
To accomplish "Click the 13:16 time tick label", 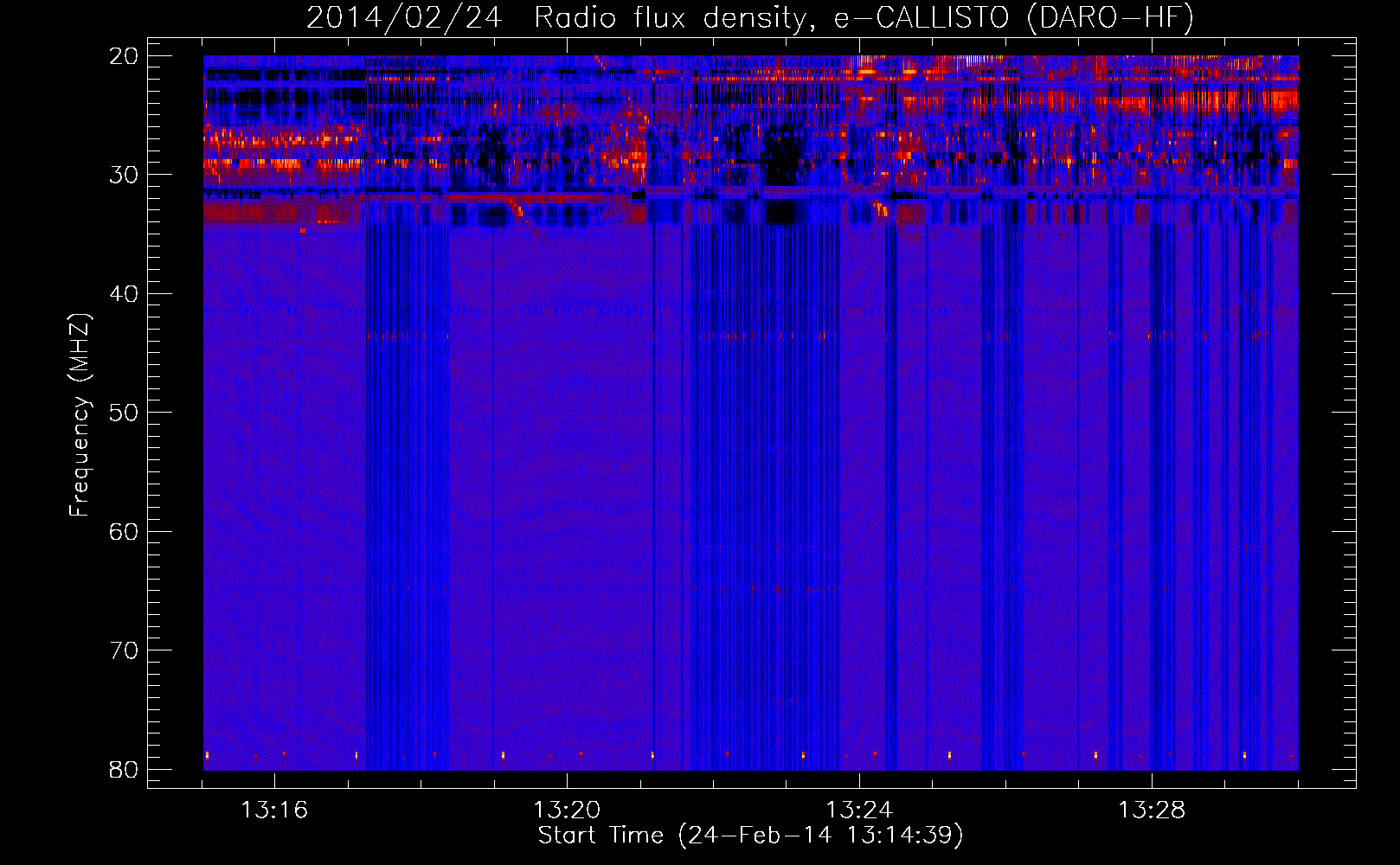I will click(274, 811).
